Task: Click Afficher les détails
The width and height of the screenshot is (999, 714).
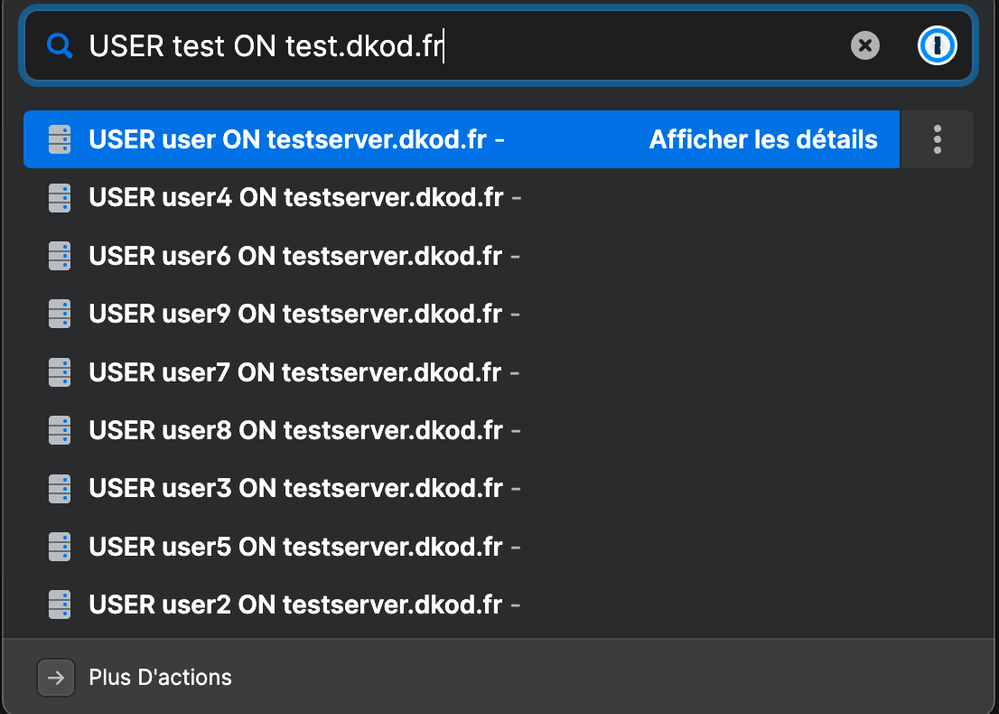Action: tap(763, 139)
